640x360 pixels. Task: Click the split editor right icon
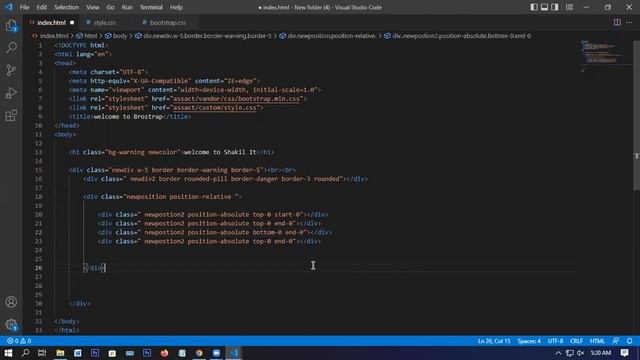[x=617, y=22]
